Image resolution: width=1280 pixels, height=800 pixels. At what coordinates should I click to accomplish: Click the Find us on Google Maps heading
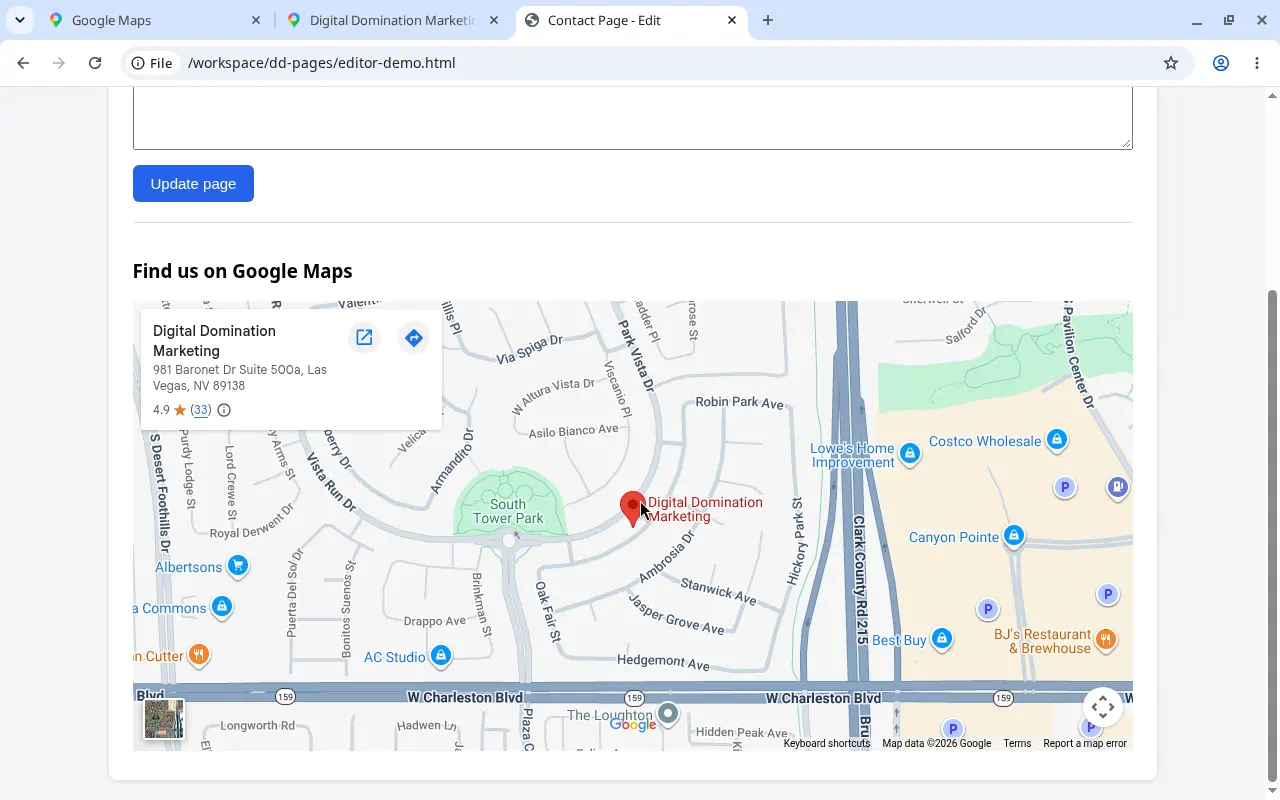(242, 271)
